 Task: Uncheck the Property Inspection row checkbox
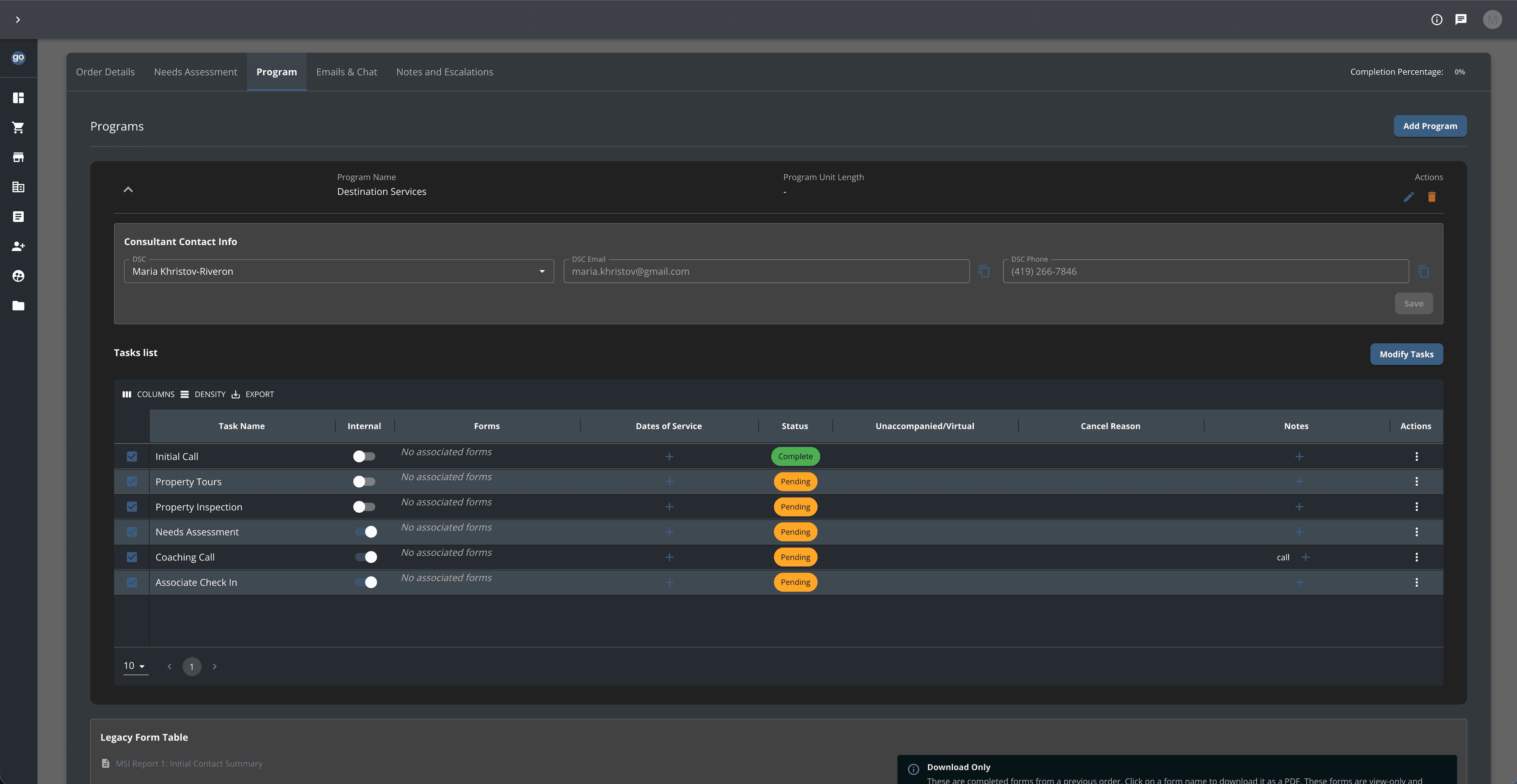(x=132, y=507)
